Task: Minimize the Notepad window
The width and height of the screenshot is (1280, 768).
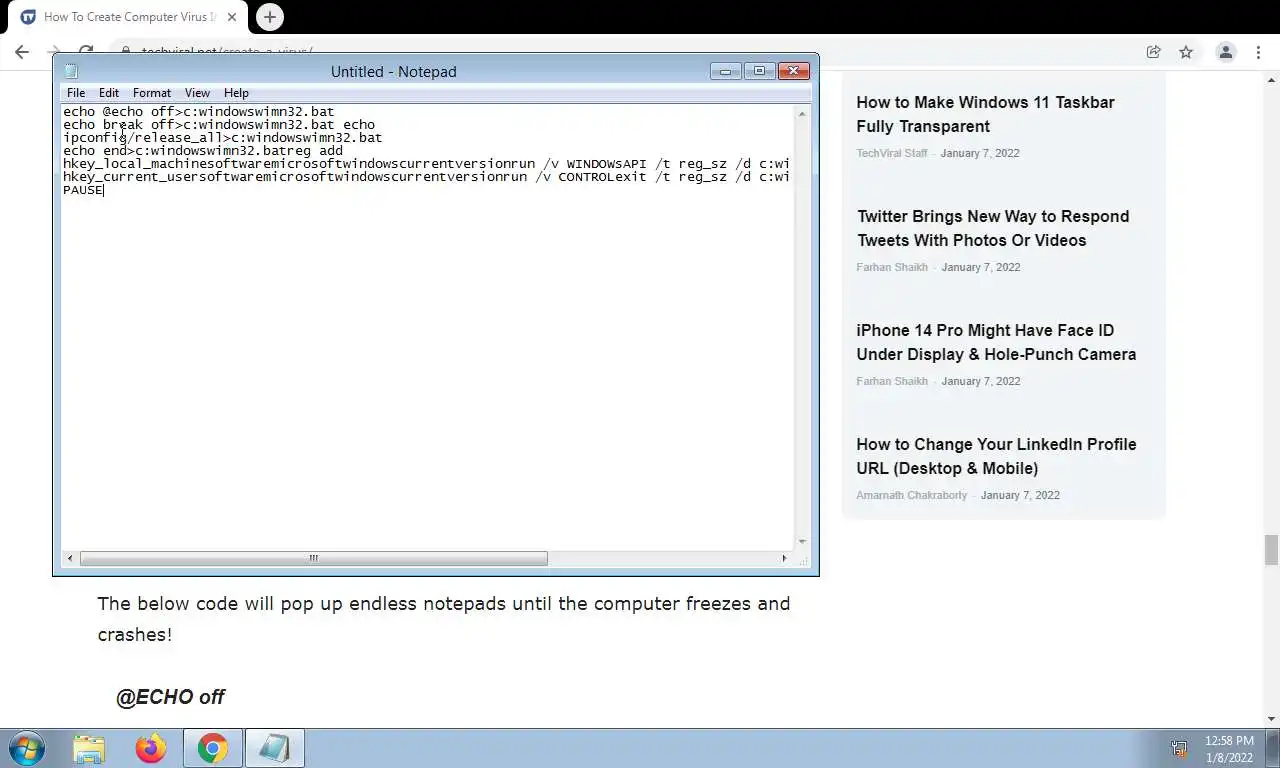Action: click(725, 71)
